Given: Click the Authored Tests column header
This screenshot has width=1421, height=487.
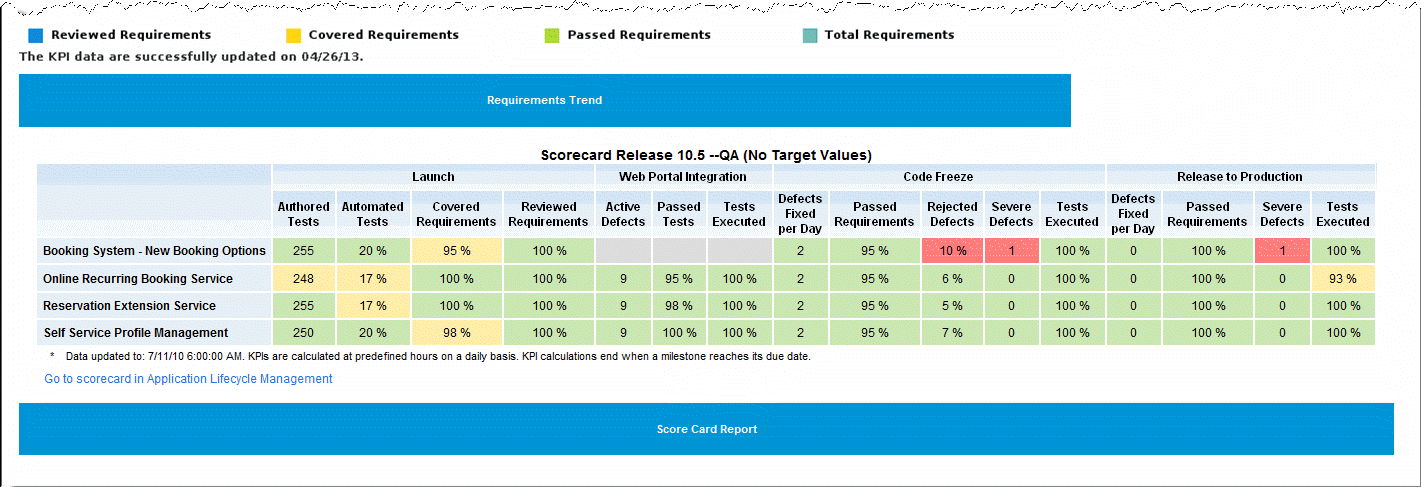Looking at the screenshot, I should click(x=303, y=214).
